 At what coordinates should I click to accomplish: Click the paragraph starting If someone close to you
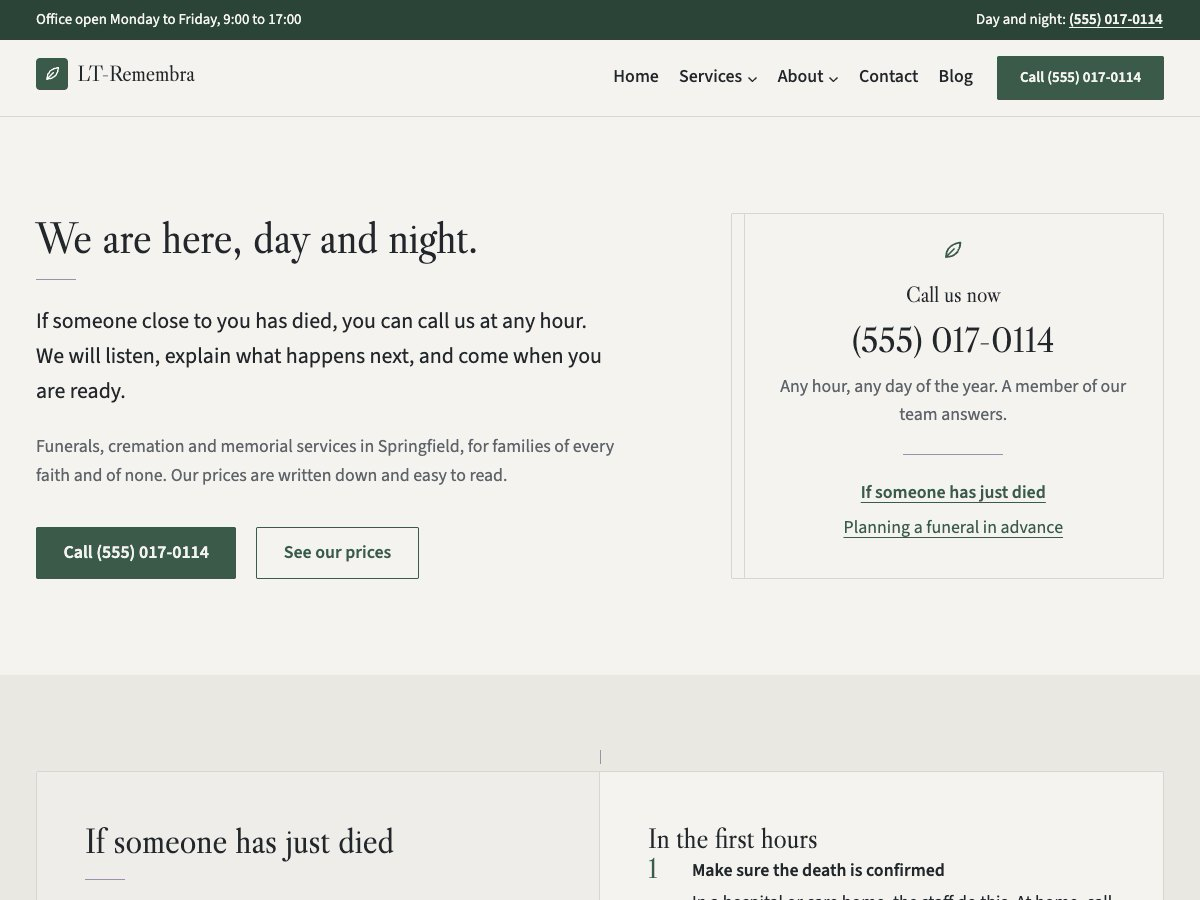click(319, 356)
